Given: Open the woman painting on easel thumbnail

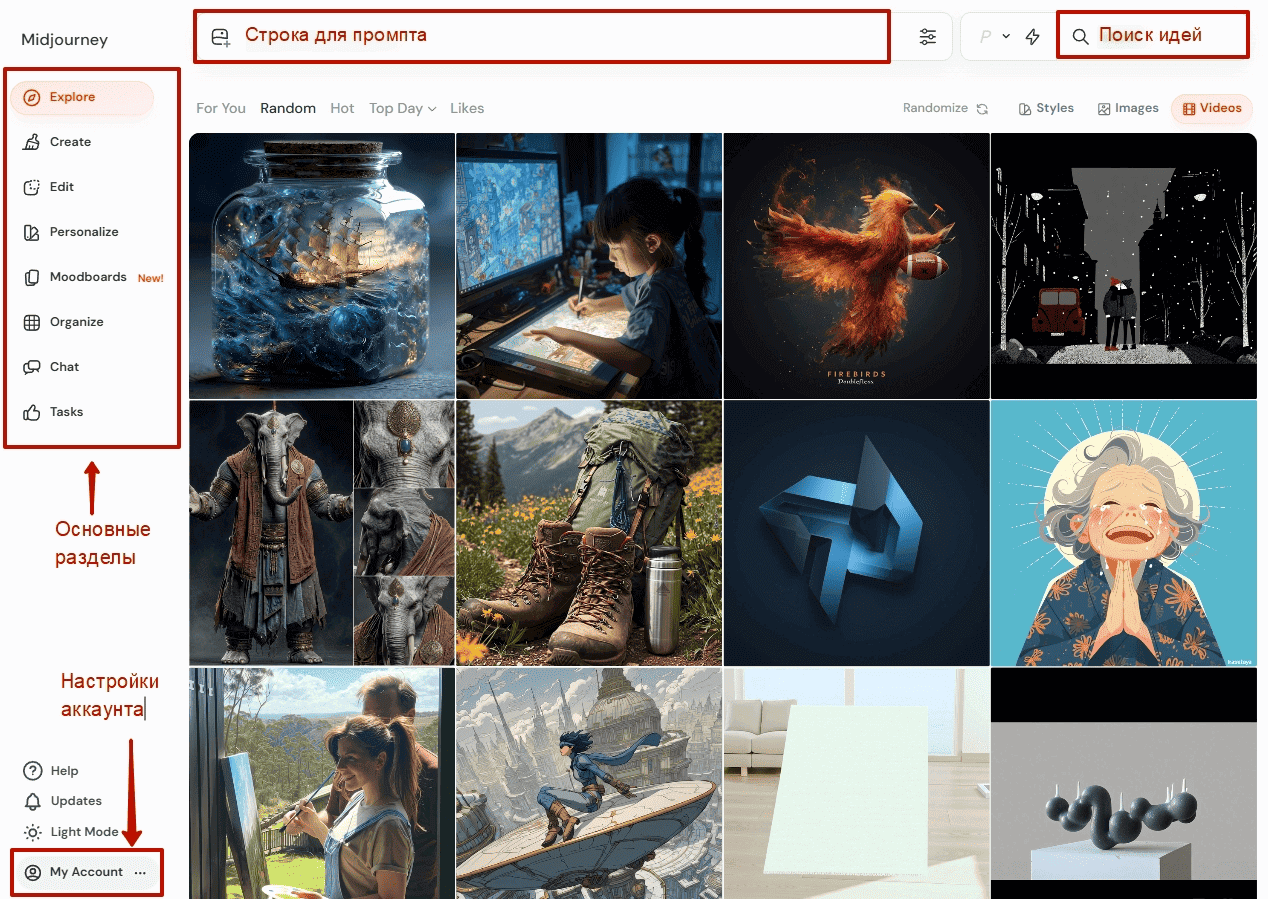Looking at the screenshot, I should point(322,783).
